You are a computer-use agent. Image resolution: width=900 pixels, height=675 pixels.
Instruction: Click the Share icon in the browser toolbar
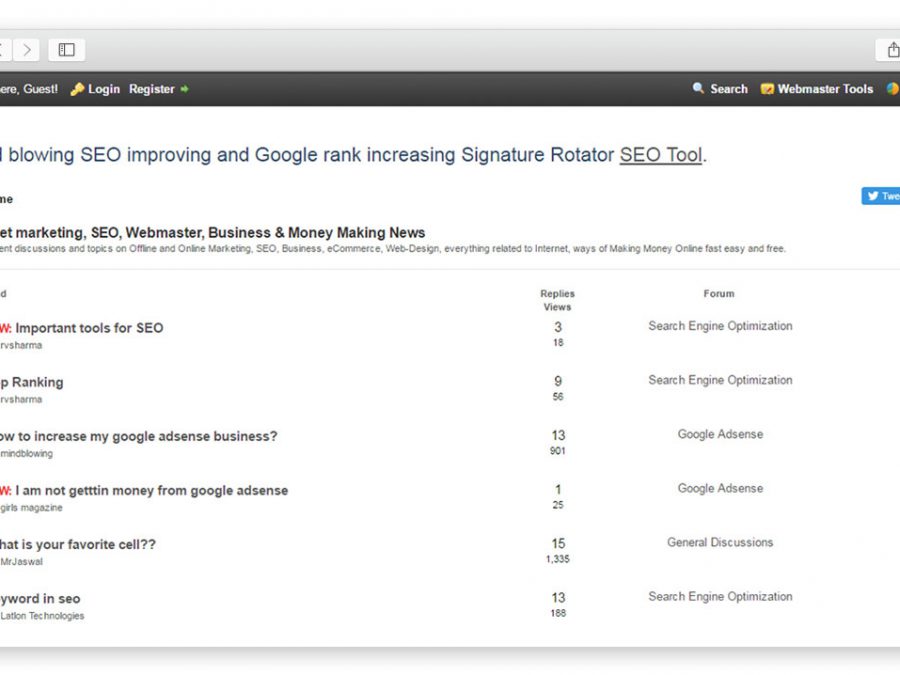pyautogui.click(x=890, y=50)
